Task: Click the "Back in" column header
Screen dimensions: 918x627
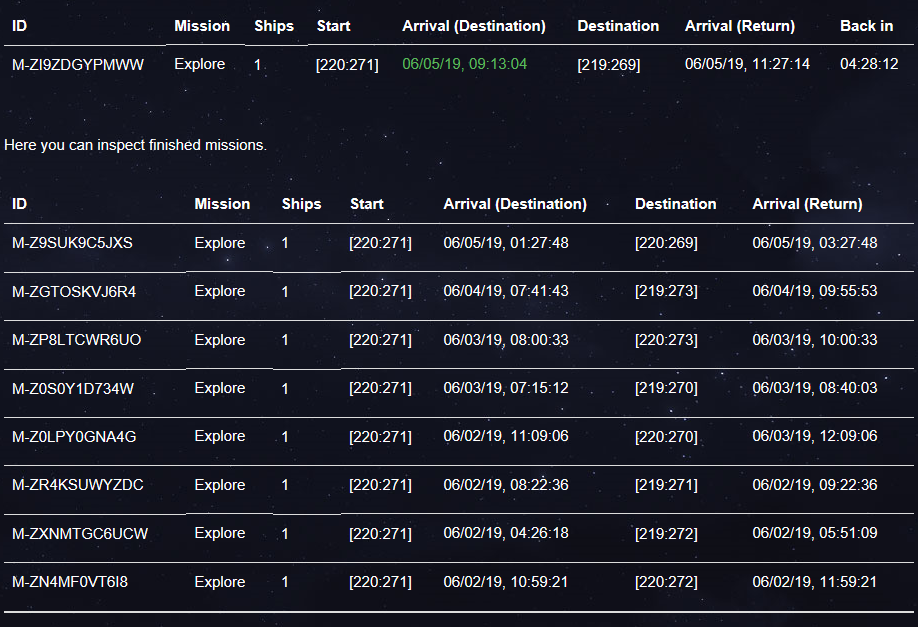Action: click(866, 26)
